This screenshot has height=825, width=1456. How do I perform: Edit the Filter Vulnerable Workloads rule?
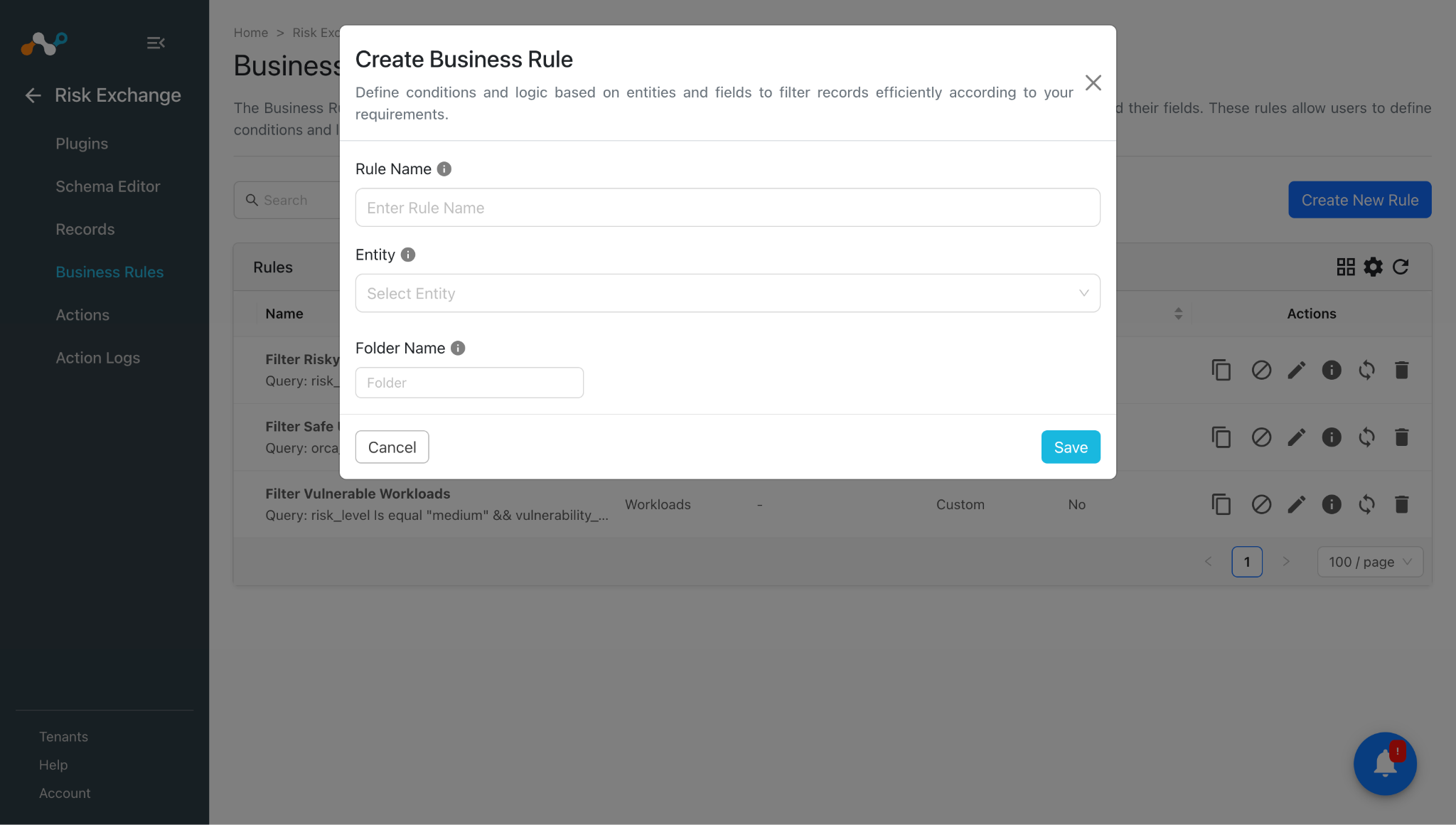(1296, 504)
